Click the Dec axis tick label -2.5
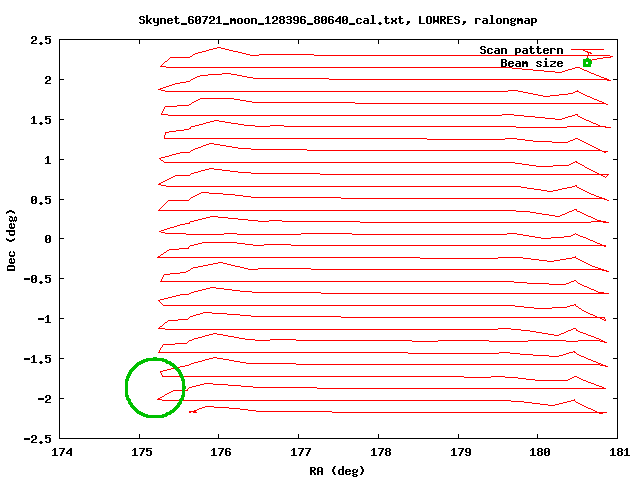Image resolution: width=640 pixels, height=480 pixels. click(x=38, y=439)
